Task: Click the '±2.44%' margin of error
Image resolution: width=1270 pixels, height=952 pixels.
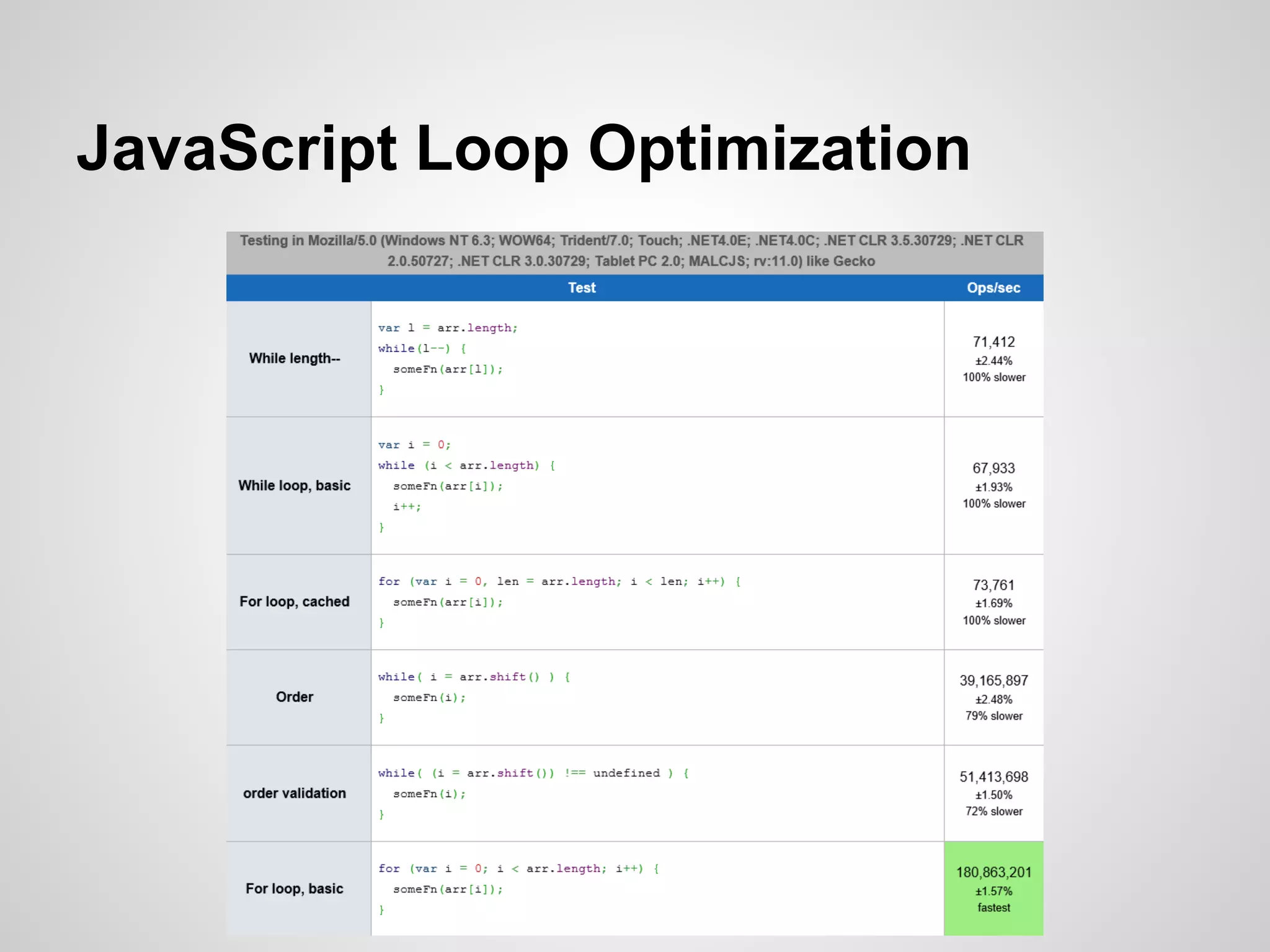Action: point(994,361)
